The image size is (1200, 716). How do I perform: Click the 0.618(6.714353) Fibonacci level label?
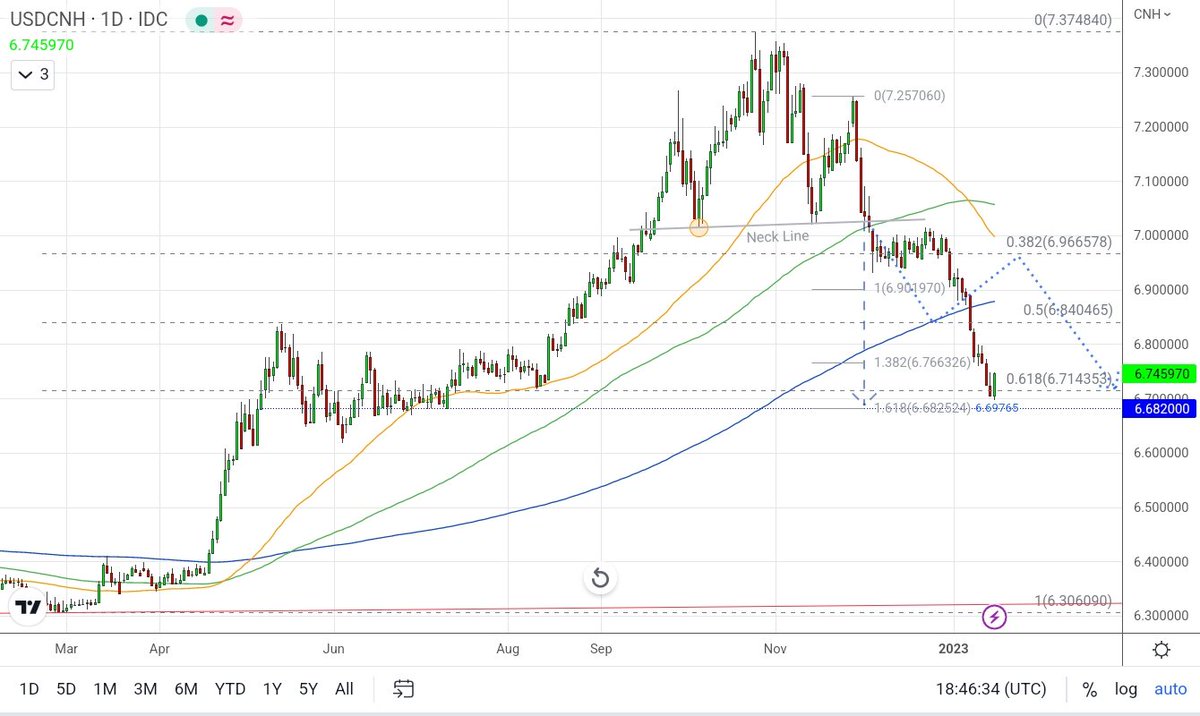click(x=1059, y=378)
